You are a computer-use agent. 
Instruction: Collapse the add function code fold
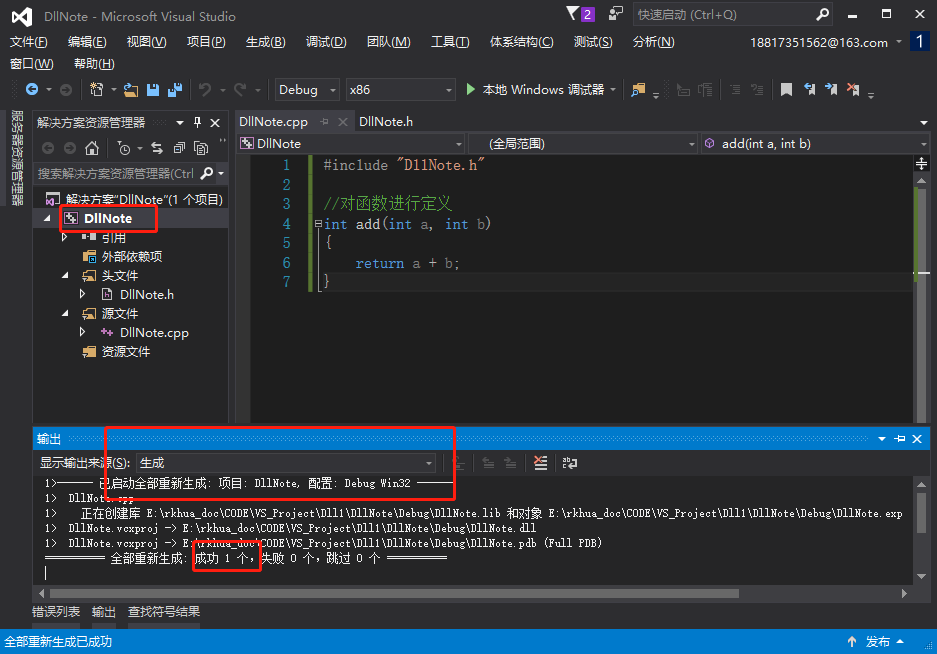point(318,224)
